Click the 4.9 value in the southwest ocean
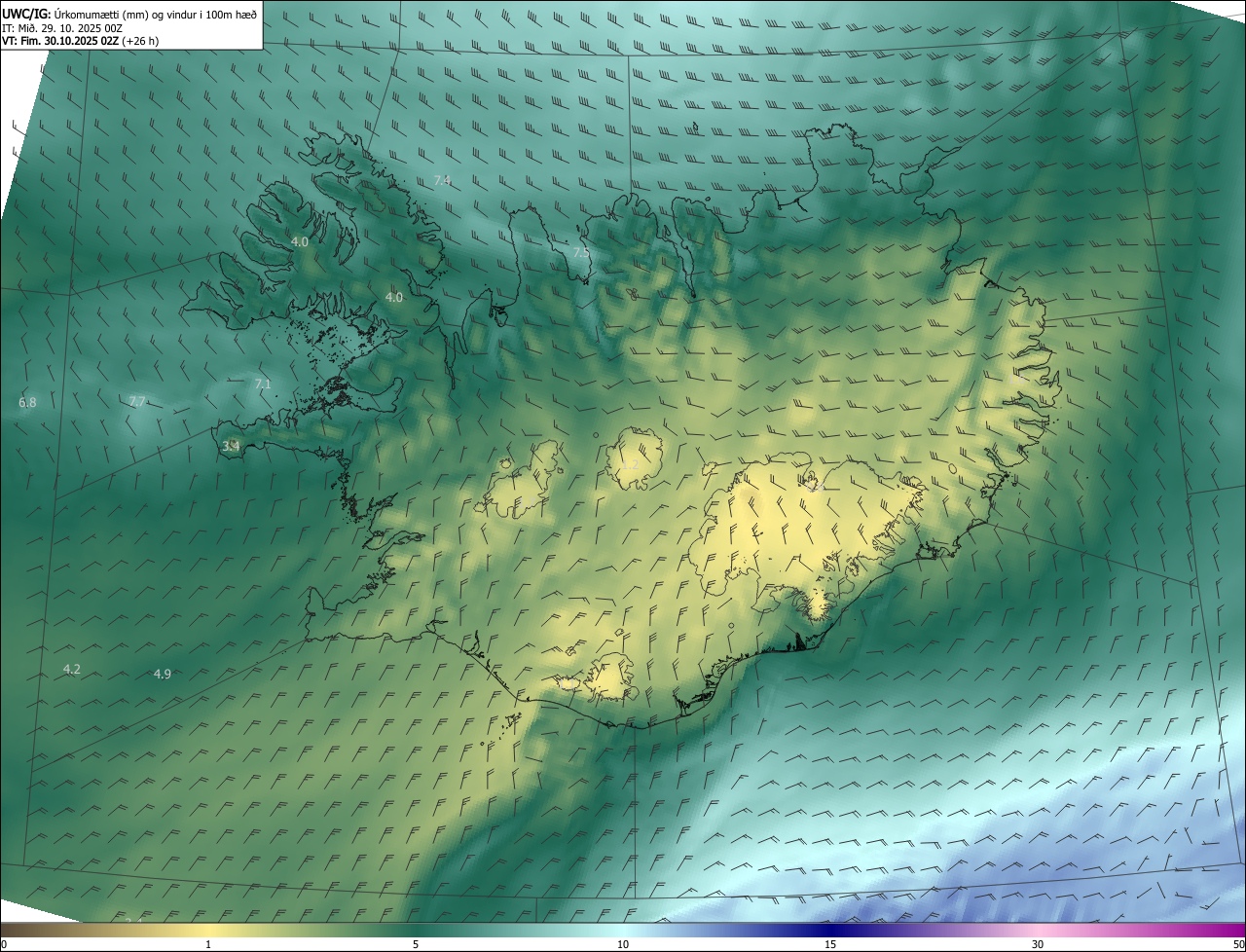1246x952 pixels. 163,674
